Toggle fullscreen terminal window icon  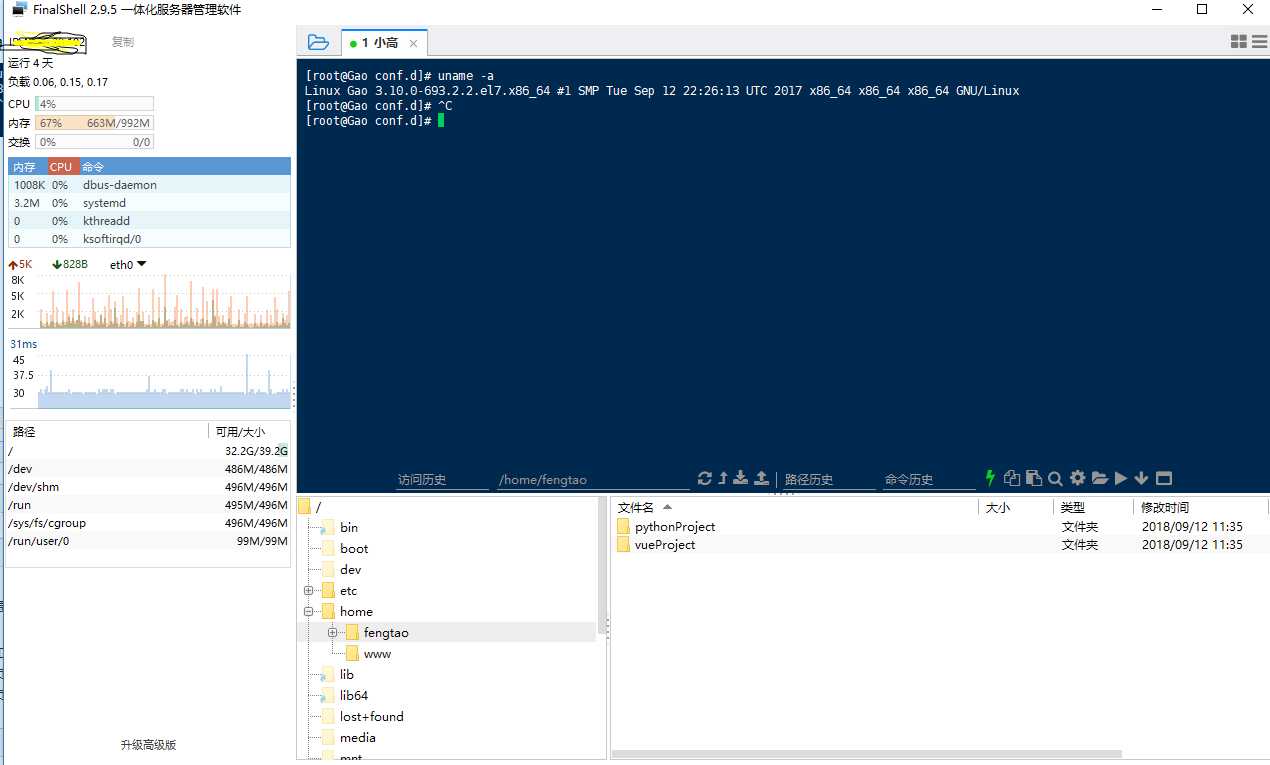(x=1164, y=478)
